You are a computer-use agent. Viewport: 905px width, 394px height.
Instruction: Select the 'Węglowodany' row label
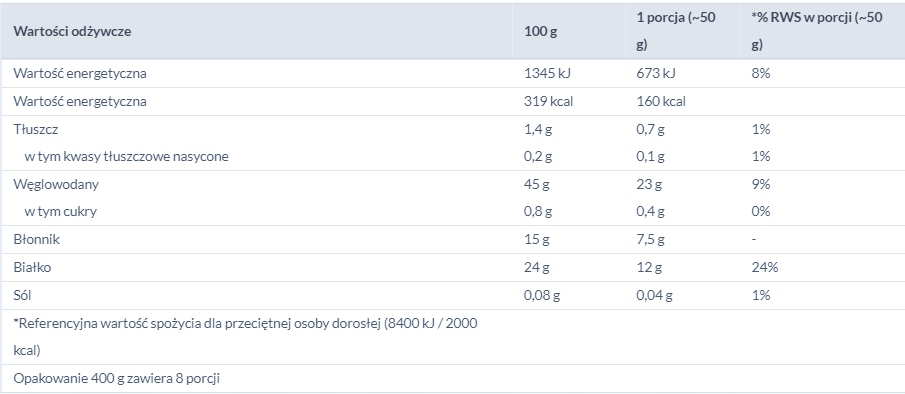coord(56,185)
